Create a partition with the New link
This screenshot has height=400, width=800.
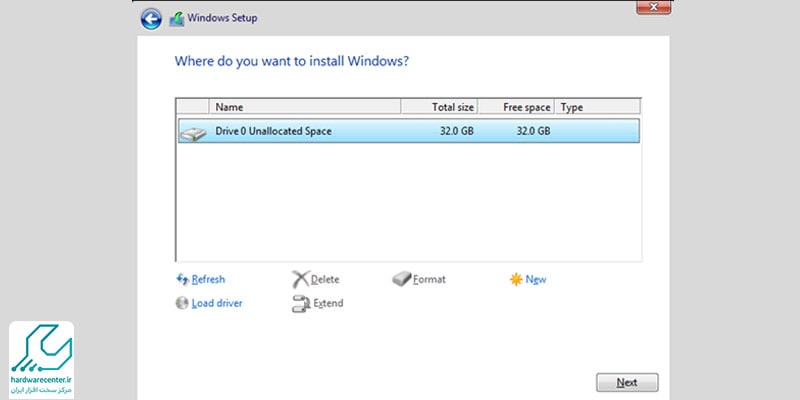[x=536, y=280]
